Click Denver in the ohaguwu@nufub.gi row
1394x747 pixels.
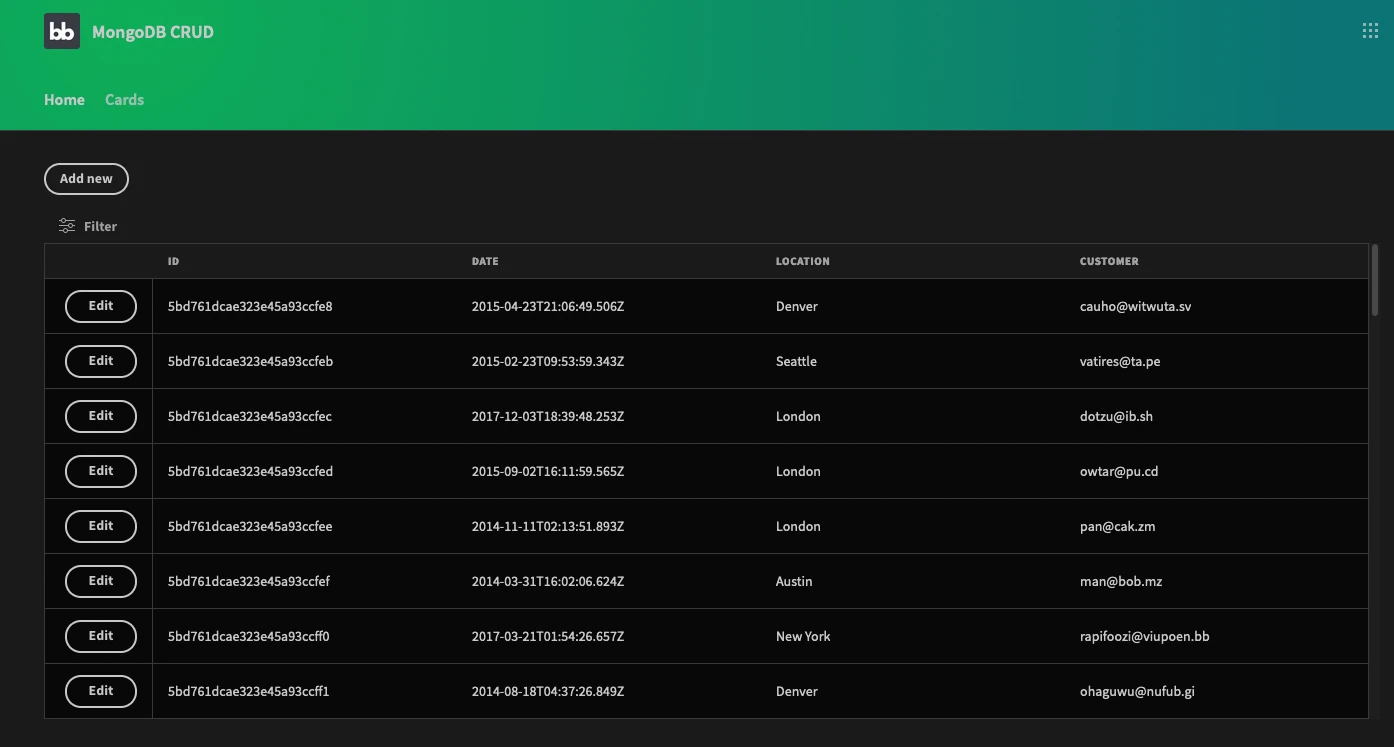[797, 691]
